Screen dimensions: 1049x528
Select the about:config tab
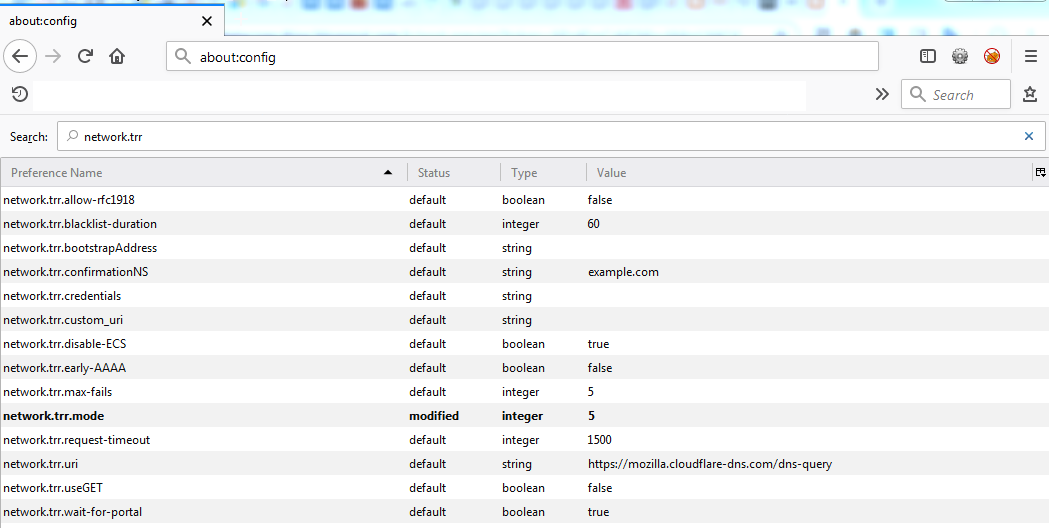coord(111,21)
